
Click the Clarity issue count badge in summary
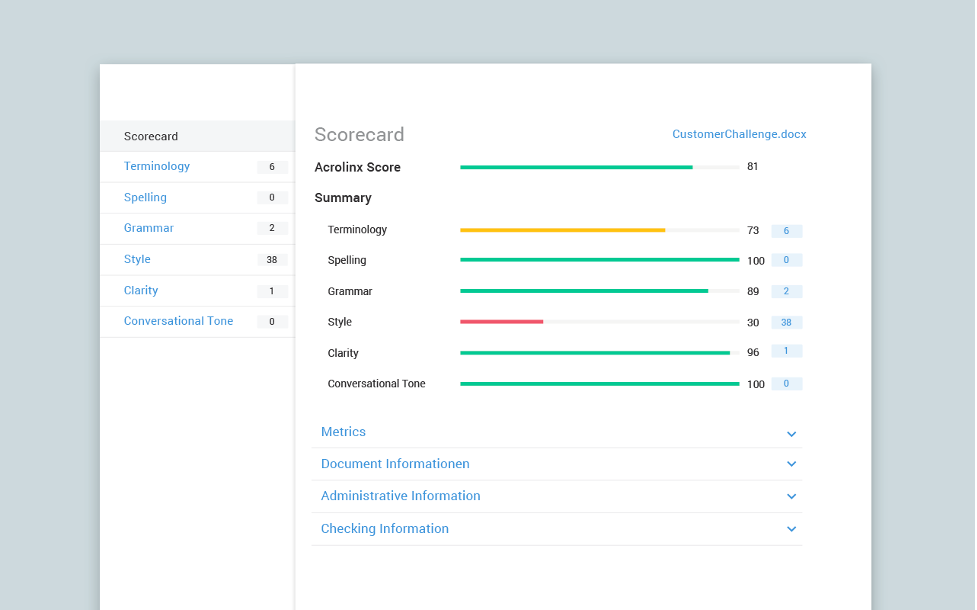(x=786, y=351)
